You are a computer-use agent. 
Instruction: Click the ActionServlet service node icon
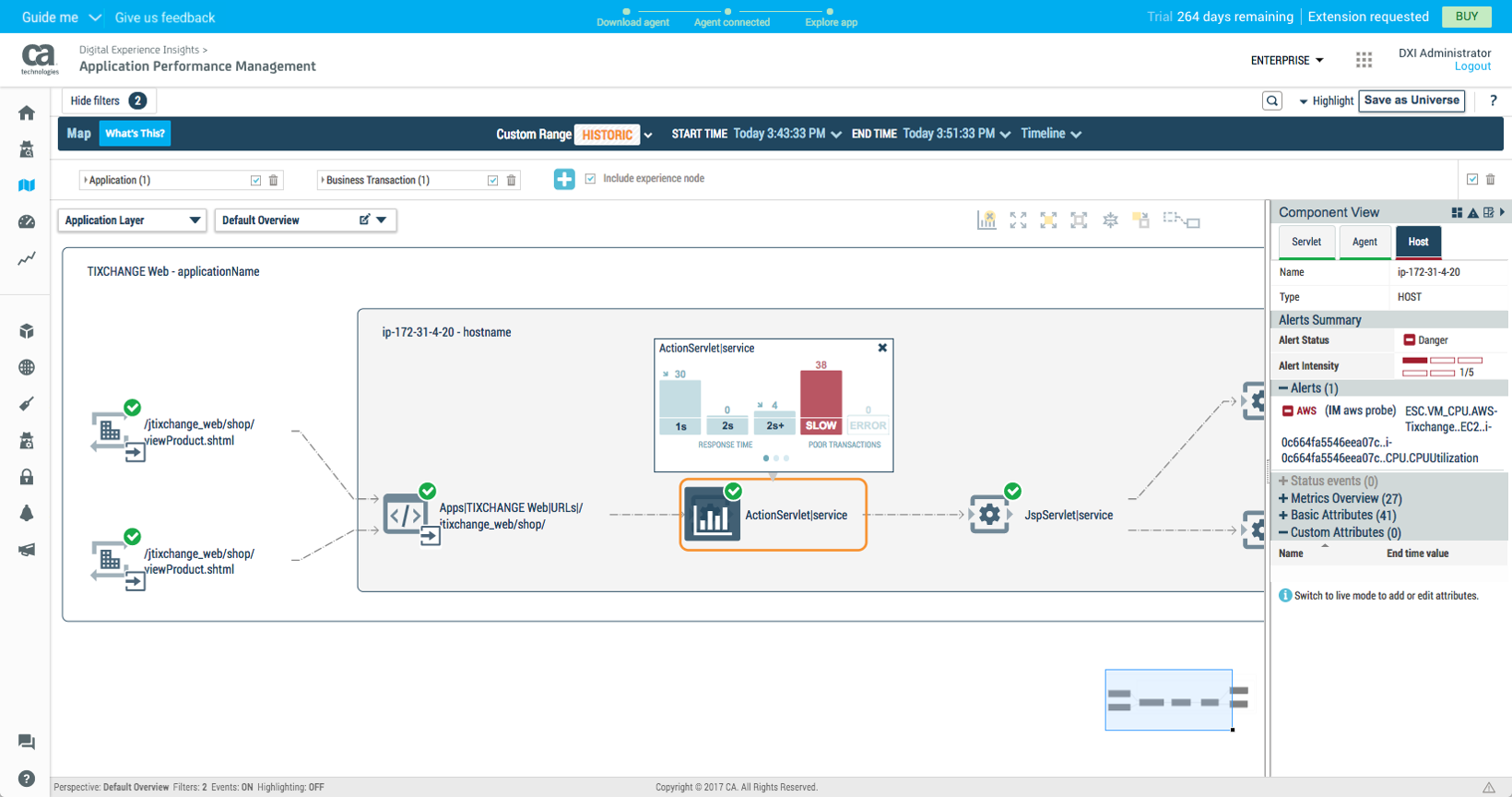pyautogui.click(x=711, y=515)
